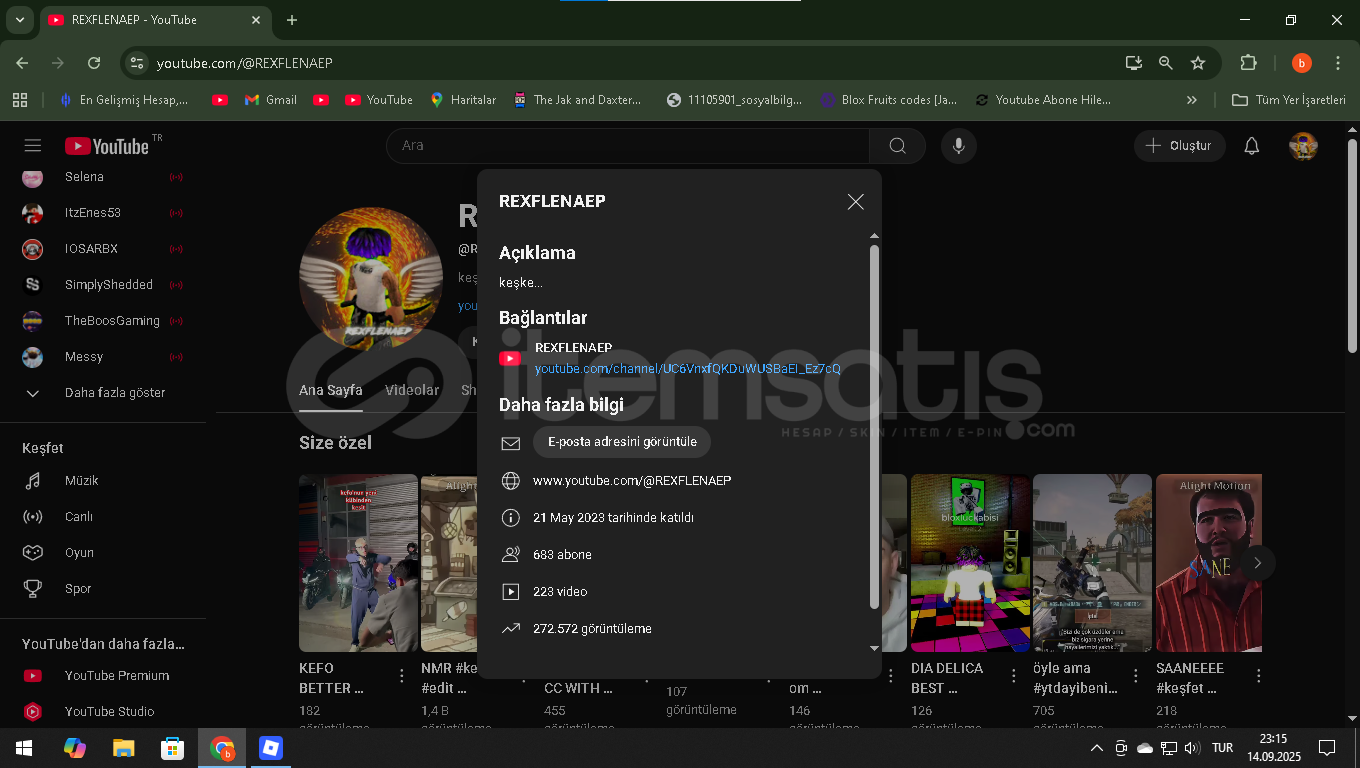Open options menu for 'öyle ama' video
Screen dimensions: 1360x768
click(1136, 676)
